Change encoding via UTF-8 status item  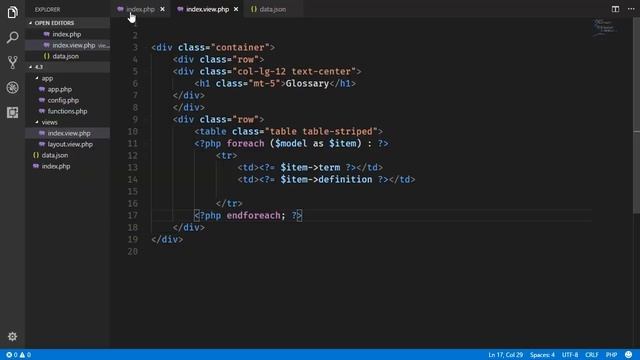tap(570, 355)
